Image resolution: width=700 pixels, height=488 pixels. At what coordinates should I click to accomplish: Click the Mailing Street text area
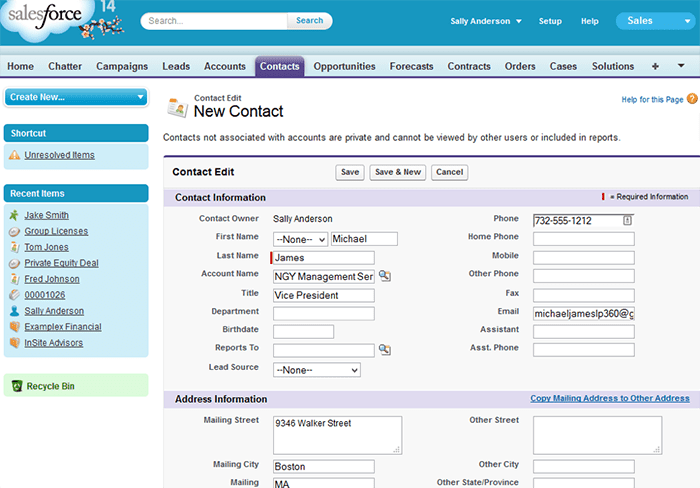pyautogui.click(x=338, y=435)
